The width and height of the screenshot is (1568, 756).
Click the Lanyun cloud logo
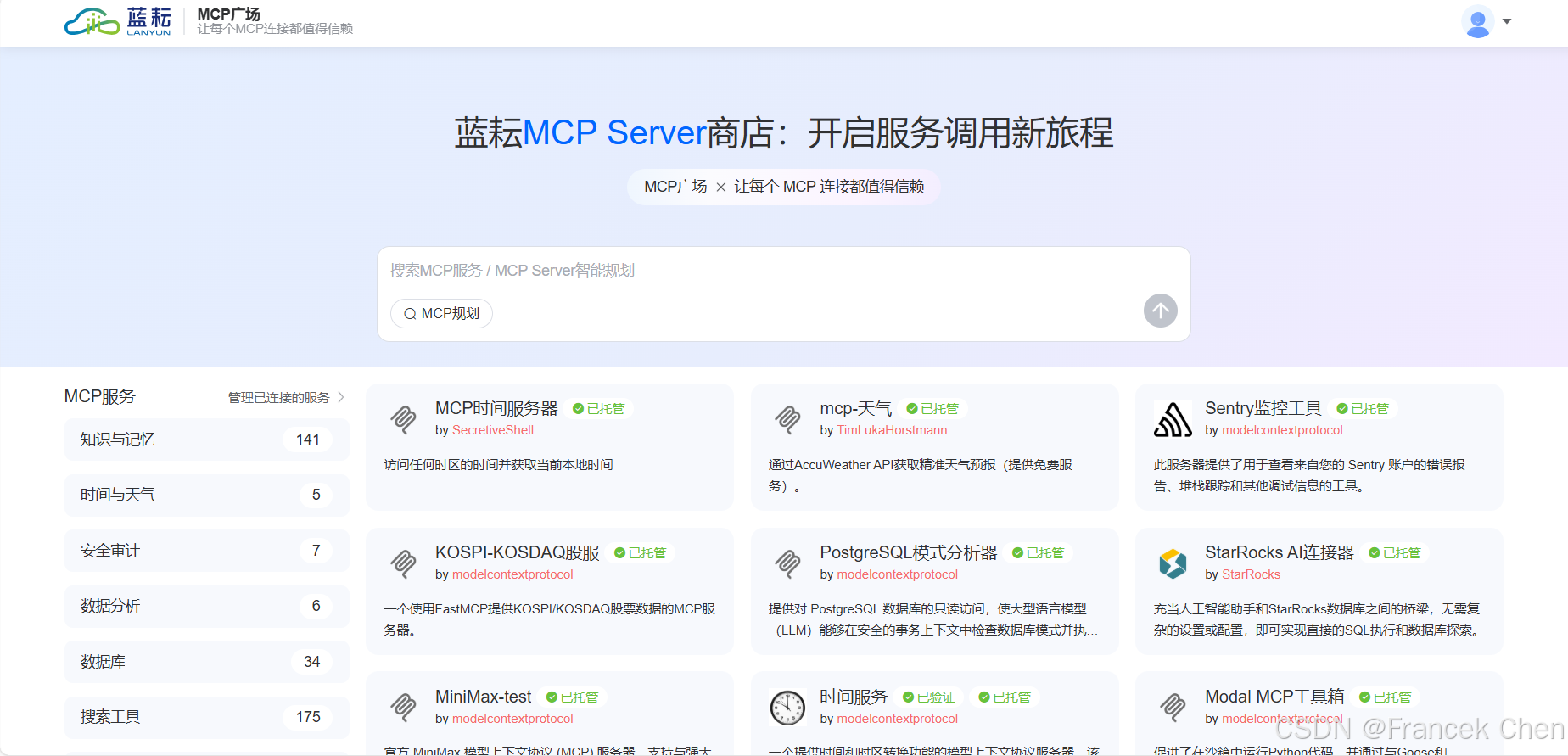[118, 22]
